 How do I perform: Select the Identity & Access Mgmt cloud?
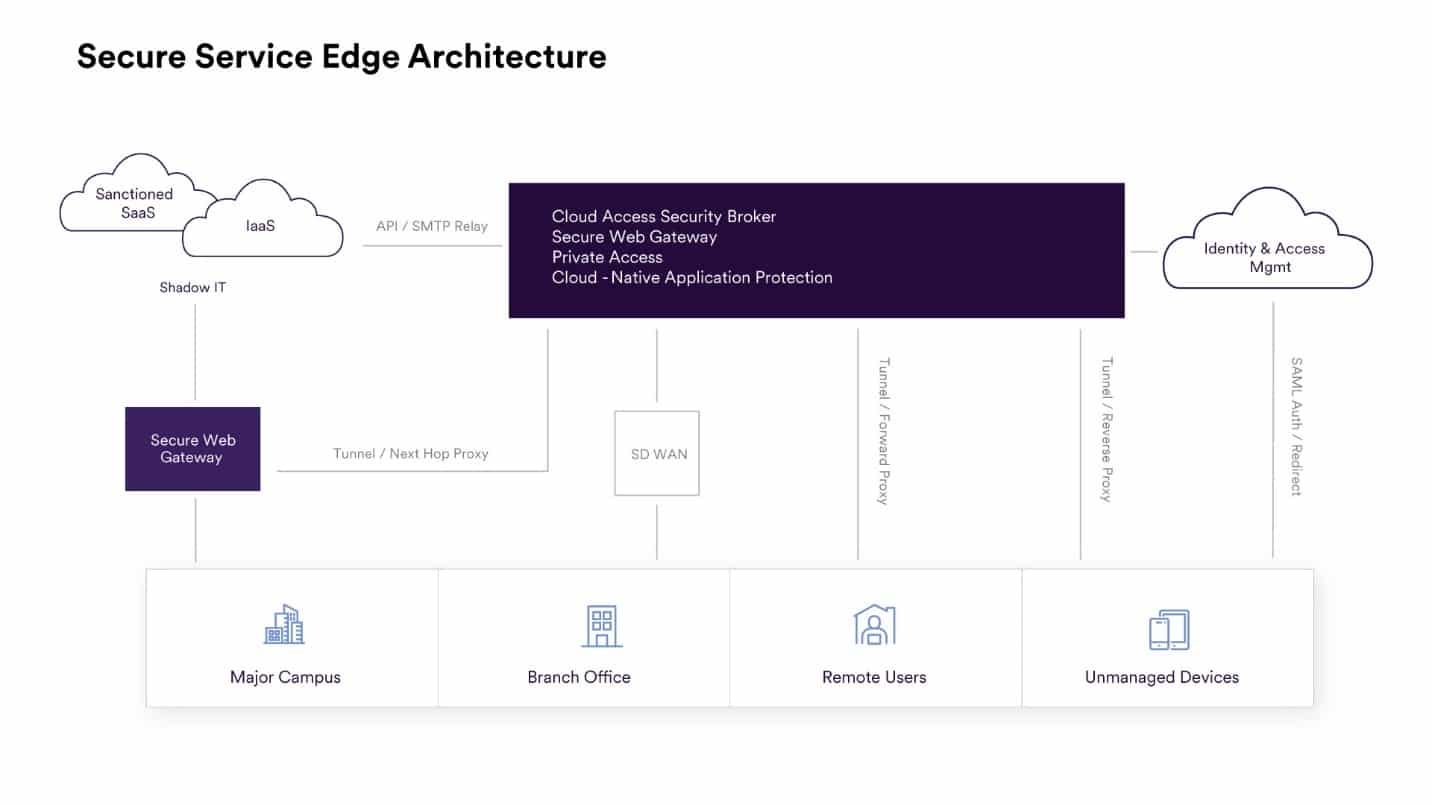pos(1266,255)
